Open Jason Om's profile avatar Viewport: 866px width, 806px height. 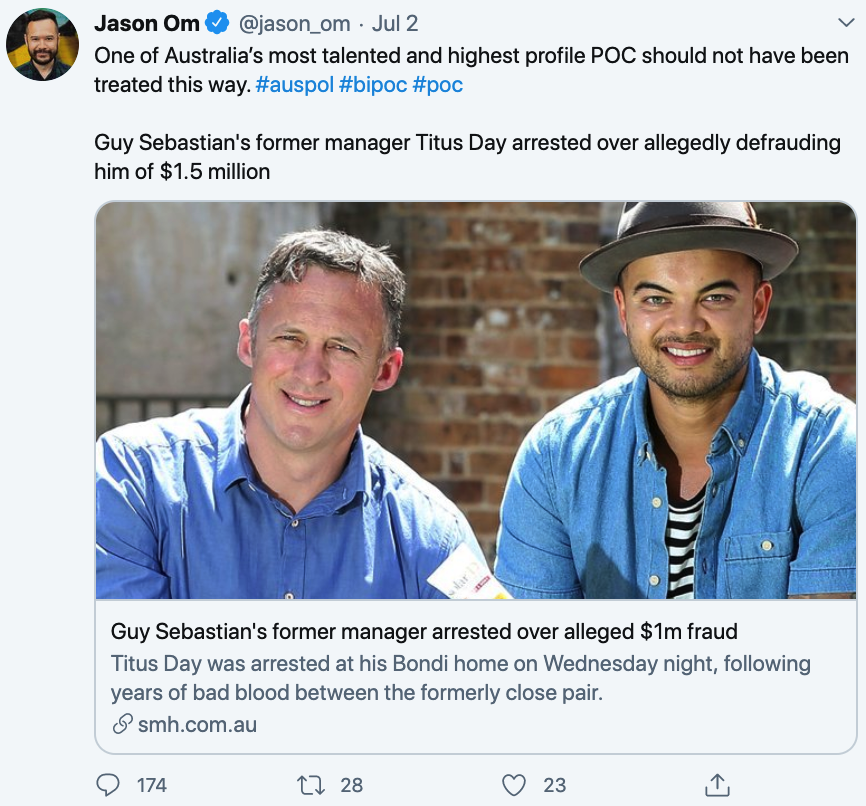tap(43, 44)
